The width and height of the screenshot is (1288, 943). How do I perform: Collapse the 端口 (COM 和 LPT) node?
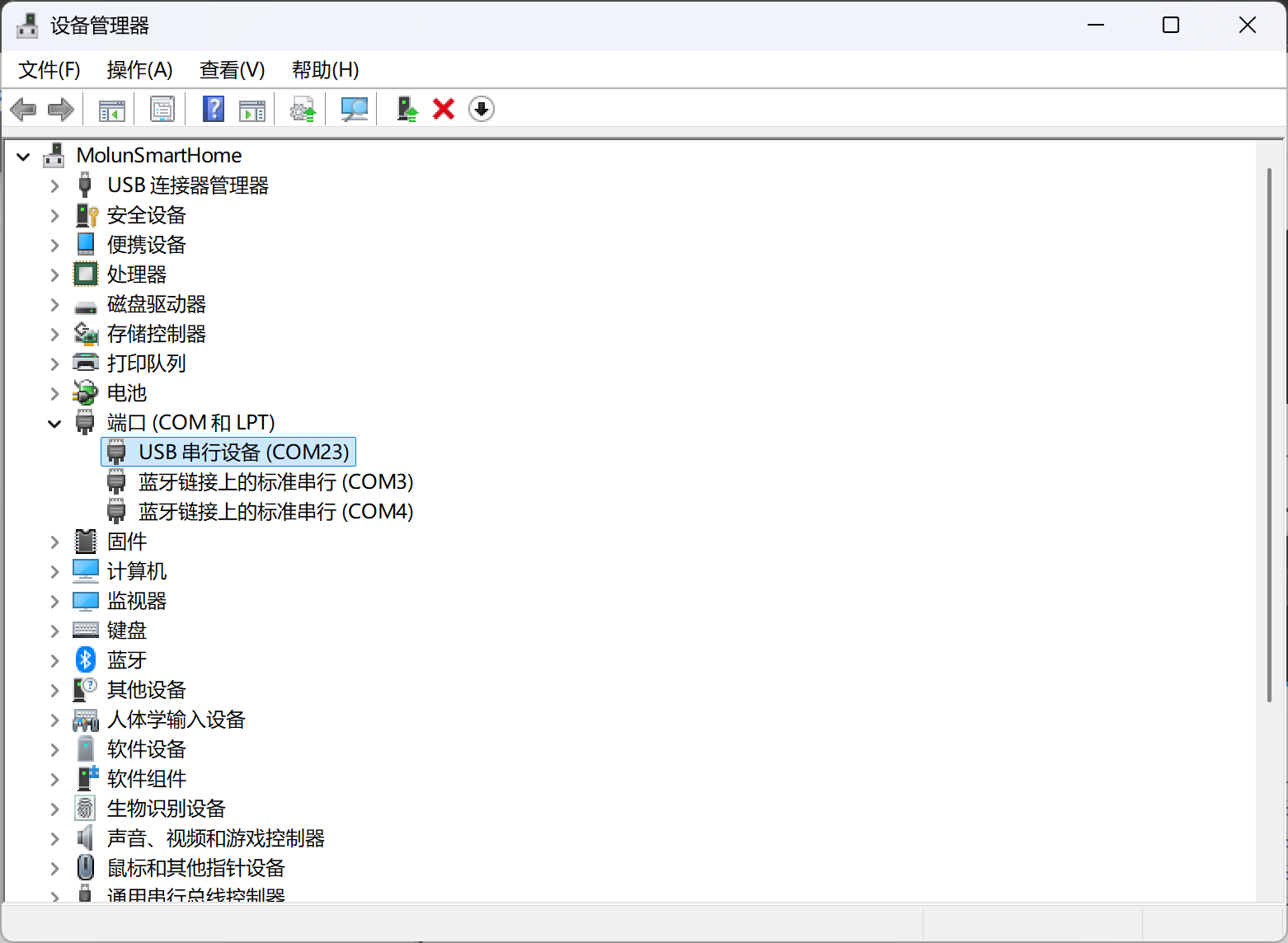click(x=54, y=424)
